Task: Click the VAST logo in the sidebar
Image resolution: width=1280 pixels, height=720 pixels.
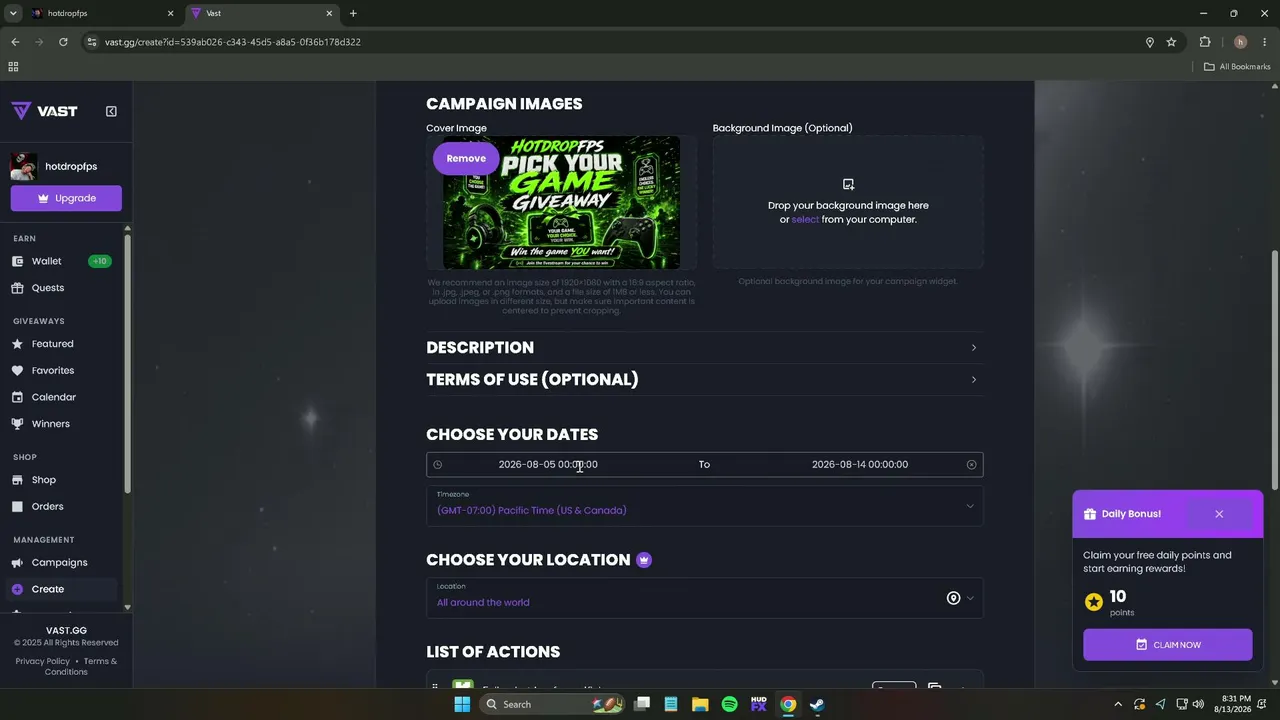Action: pyautogui.click(x=44, y=111)
